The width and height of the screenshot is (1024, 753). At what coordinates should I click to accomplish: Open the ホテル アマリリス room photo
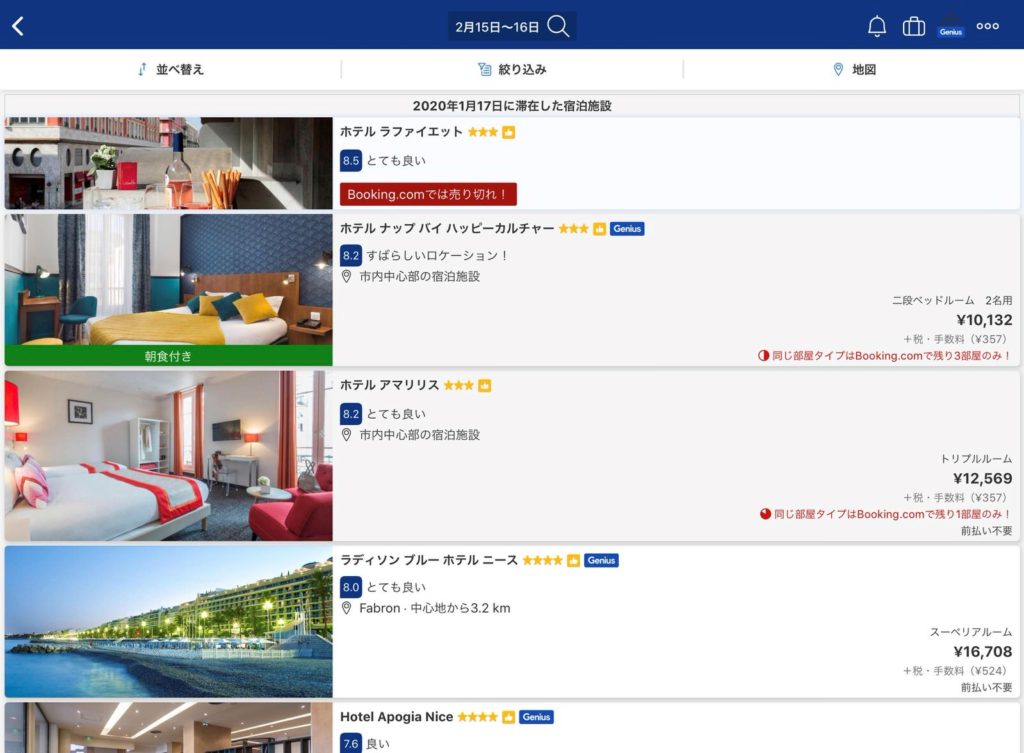pos(168,456)
